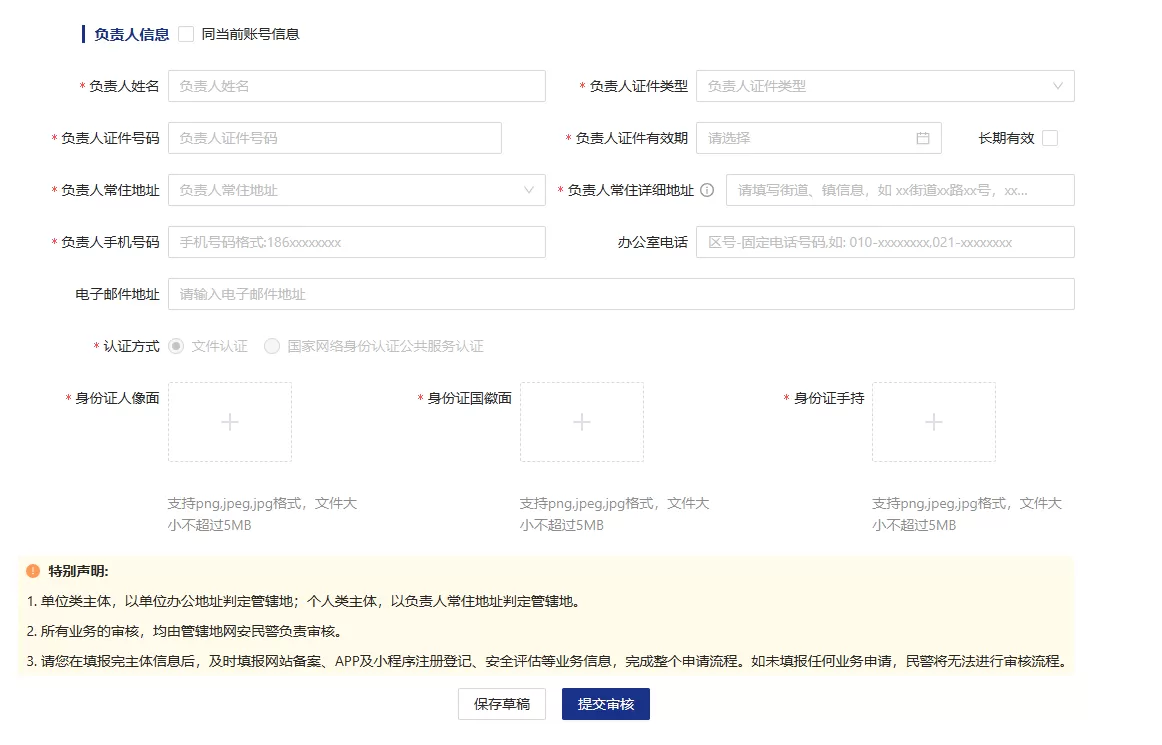Expand the 负责人常住地址 dropdown
Image resolution: width=1162 pixels, height=745 pixels.
point(357,189)
